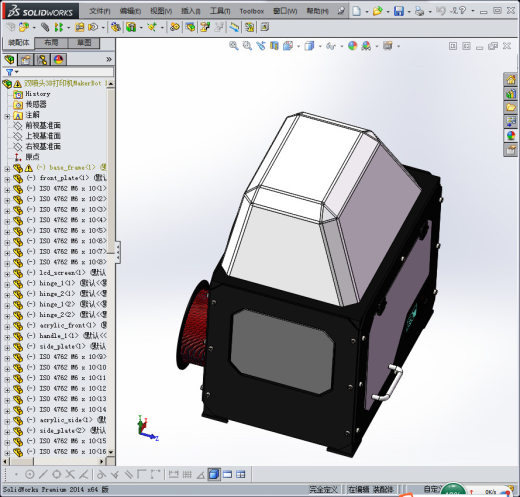Click the New document icon
The width and height of the screenshot is (520, 497).
(357, 11)
